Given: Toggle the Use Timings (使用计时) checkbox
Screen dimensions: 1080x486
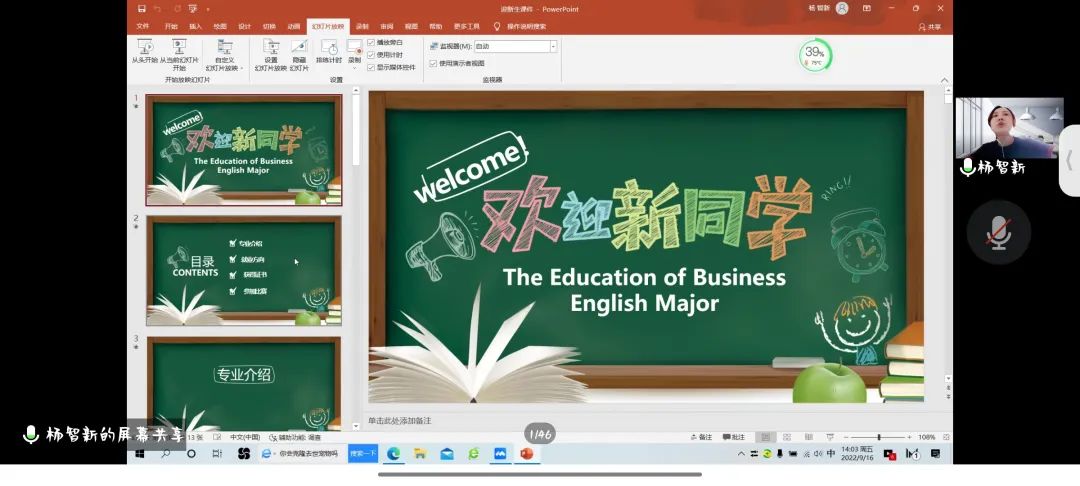Looking at the screenshot, I should (372, 54).
